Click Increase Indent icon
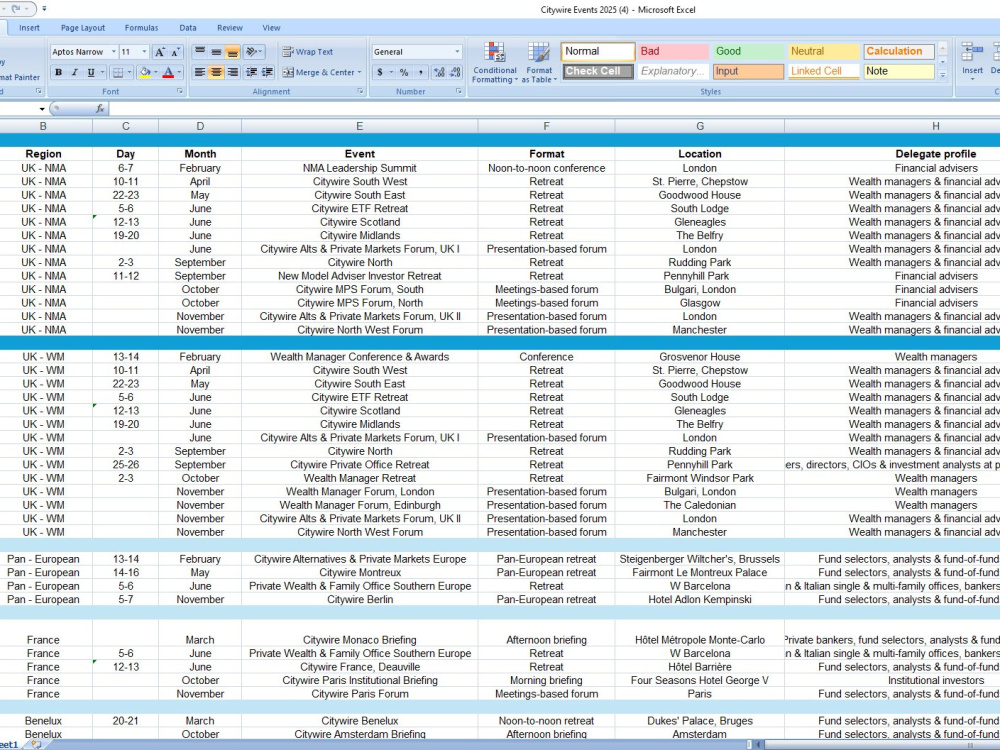1000x750 pixels. [267, 73]
